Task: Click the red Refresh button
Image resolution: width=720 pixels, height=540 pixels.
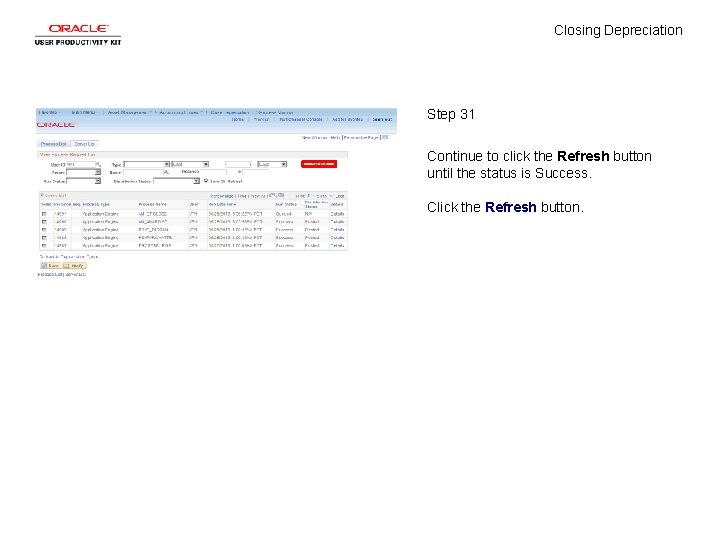Action: coord(319,164)
